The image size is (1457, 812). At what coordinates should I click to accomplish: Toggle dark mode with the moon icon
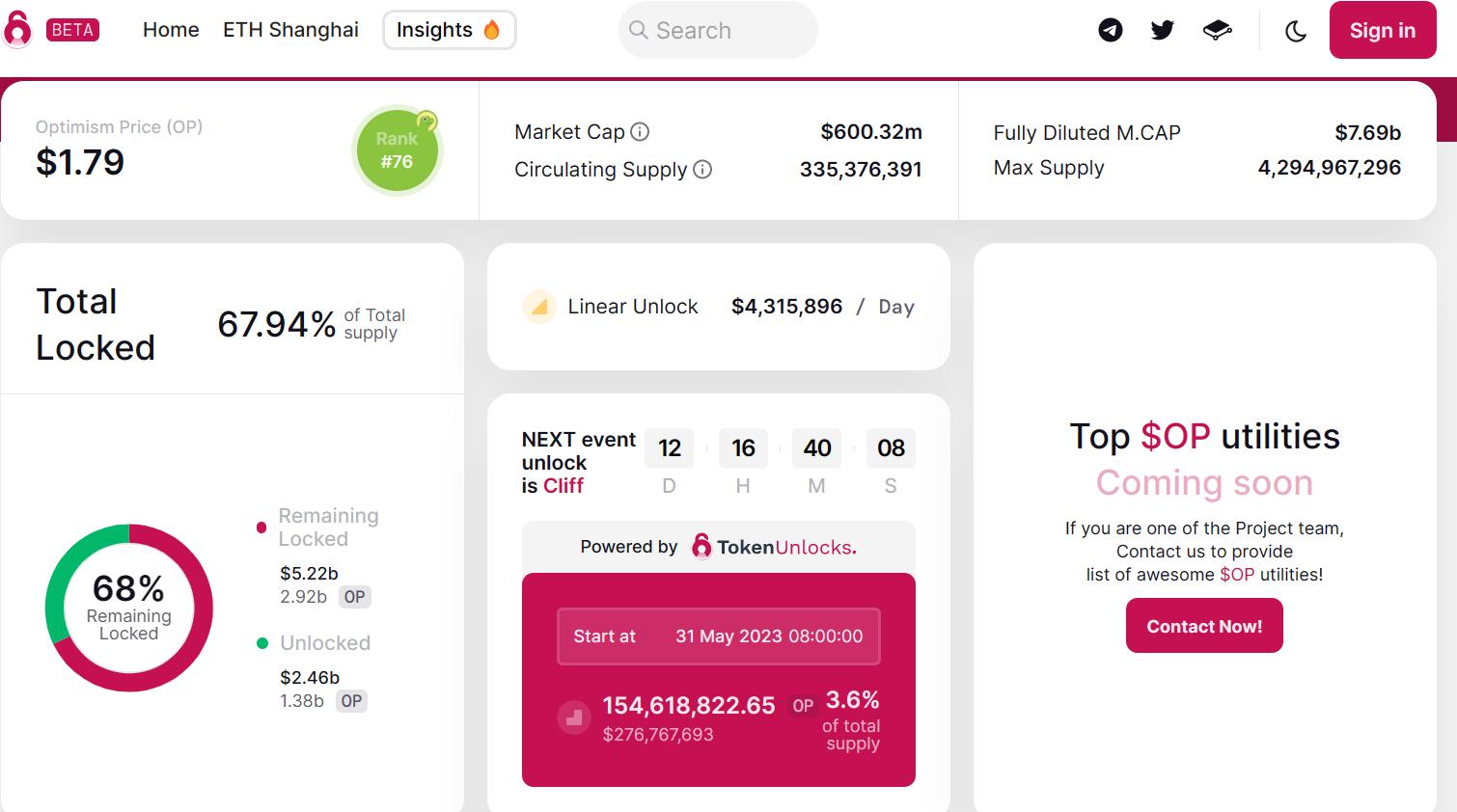tap(1297, 30)
